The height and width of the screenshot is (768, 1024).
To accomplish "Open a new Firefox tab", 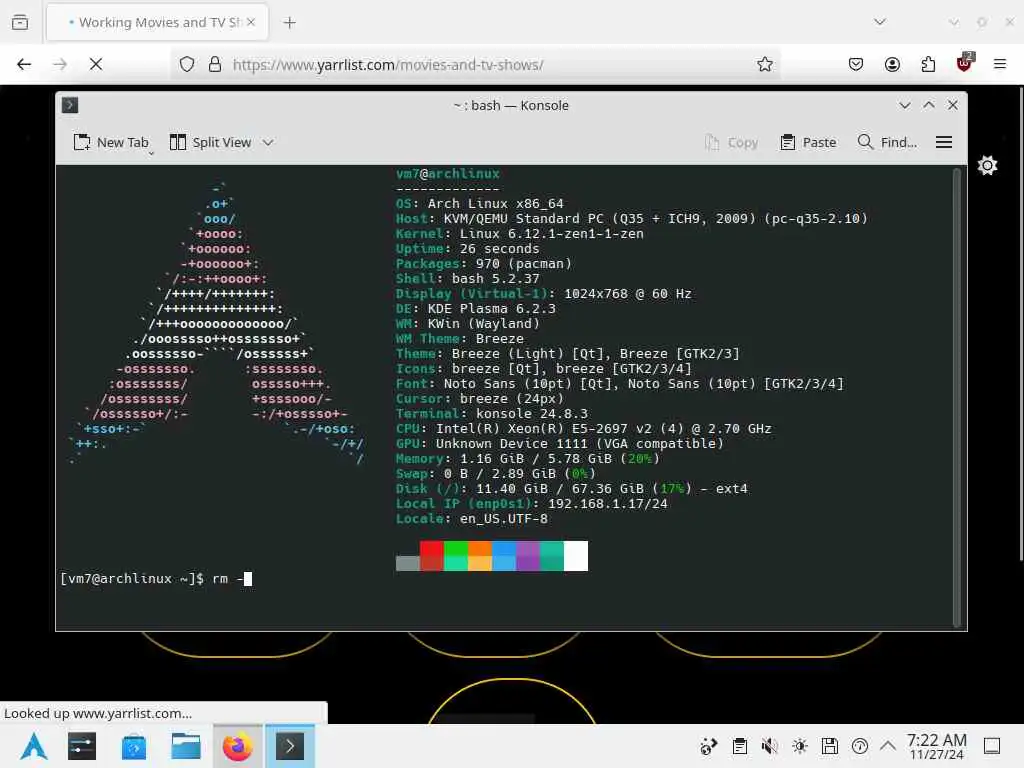I will click(x=289, y=23).
